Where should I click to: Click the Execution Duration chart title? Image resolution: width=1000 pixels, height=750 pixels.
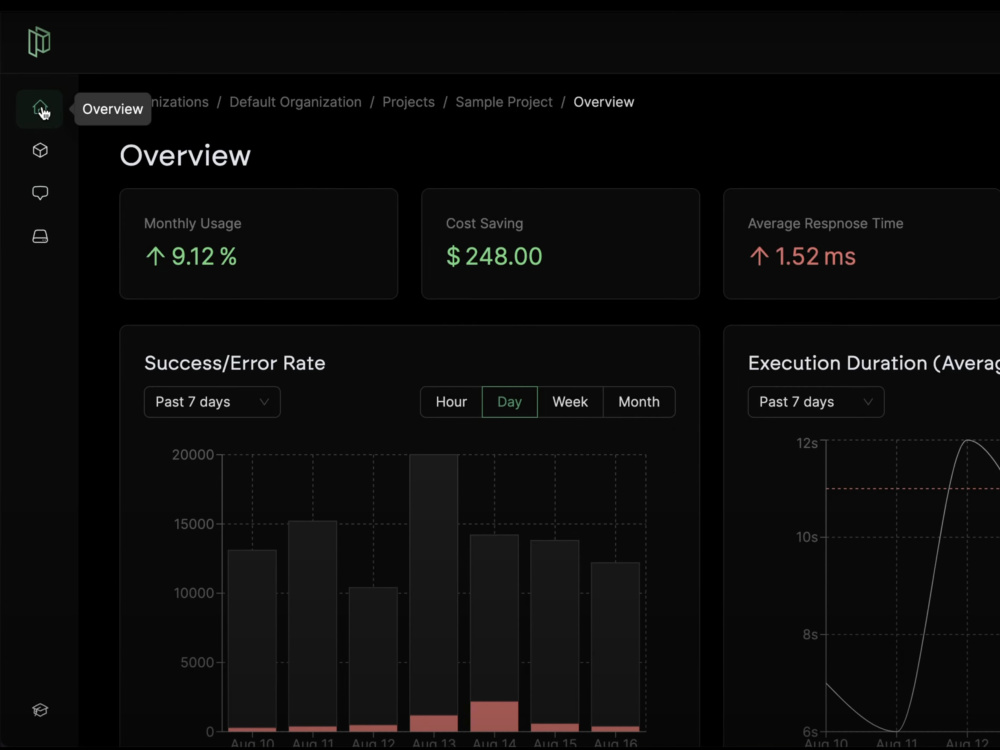tap(874, 363)
